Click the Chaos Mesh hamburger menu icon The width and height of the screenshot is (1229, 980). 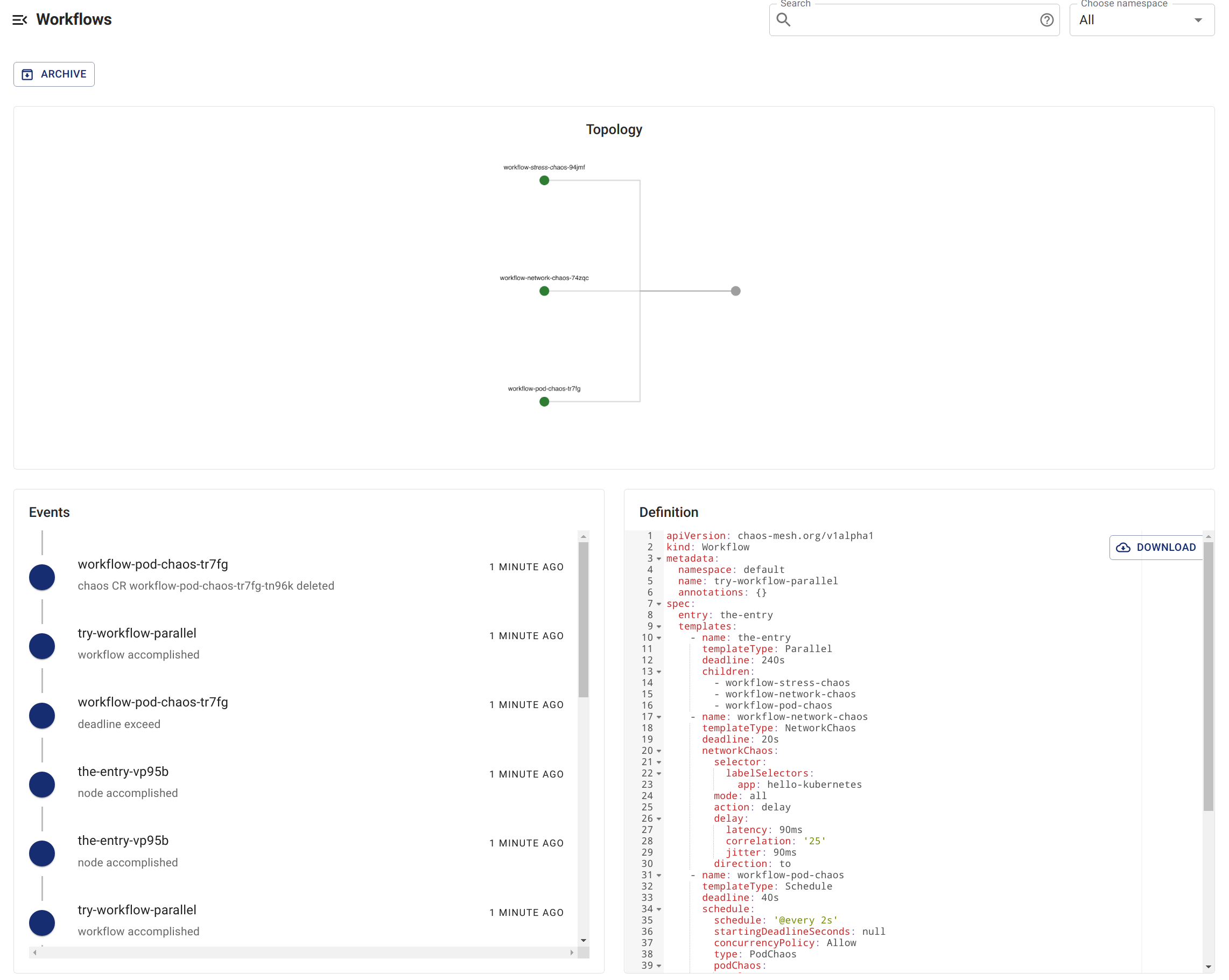pyautogui.click(x=20, y=19)
